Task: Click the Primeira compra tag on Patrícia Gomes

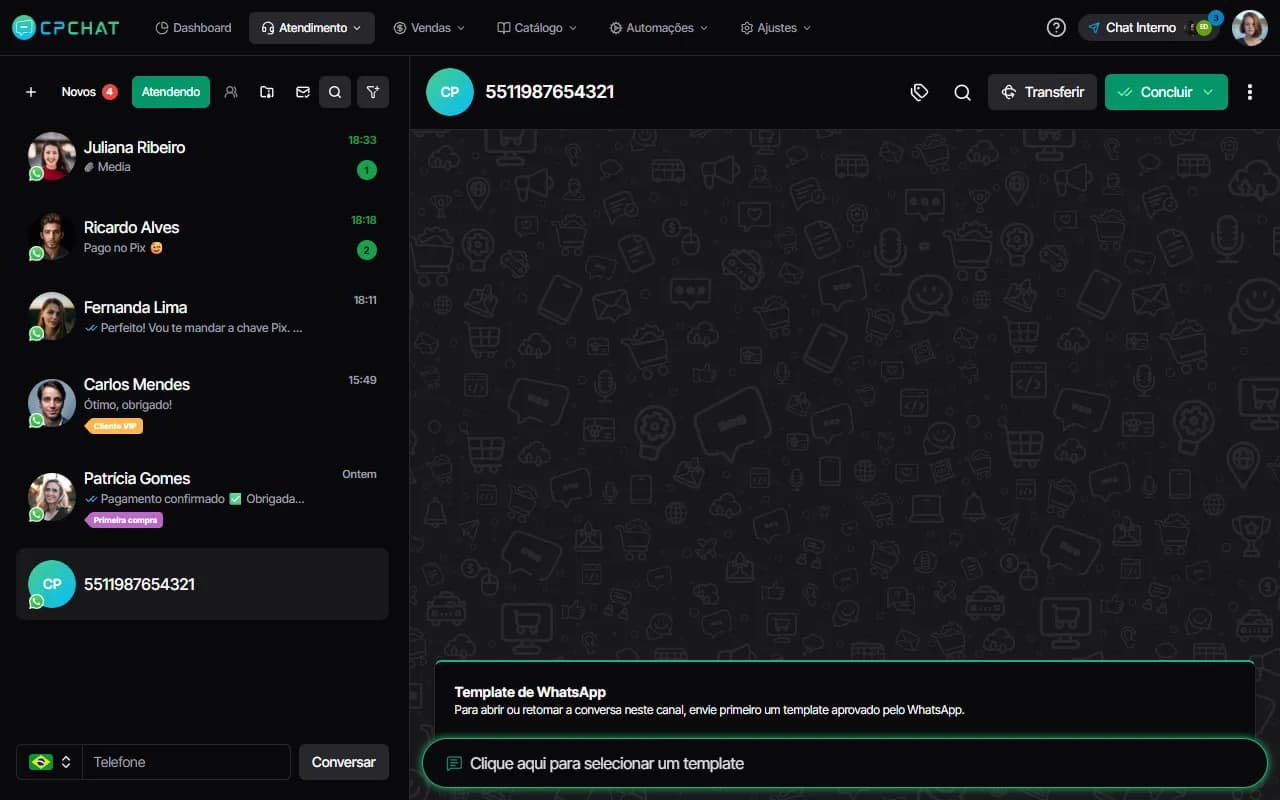Action: 124,520
